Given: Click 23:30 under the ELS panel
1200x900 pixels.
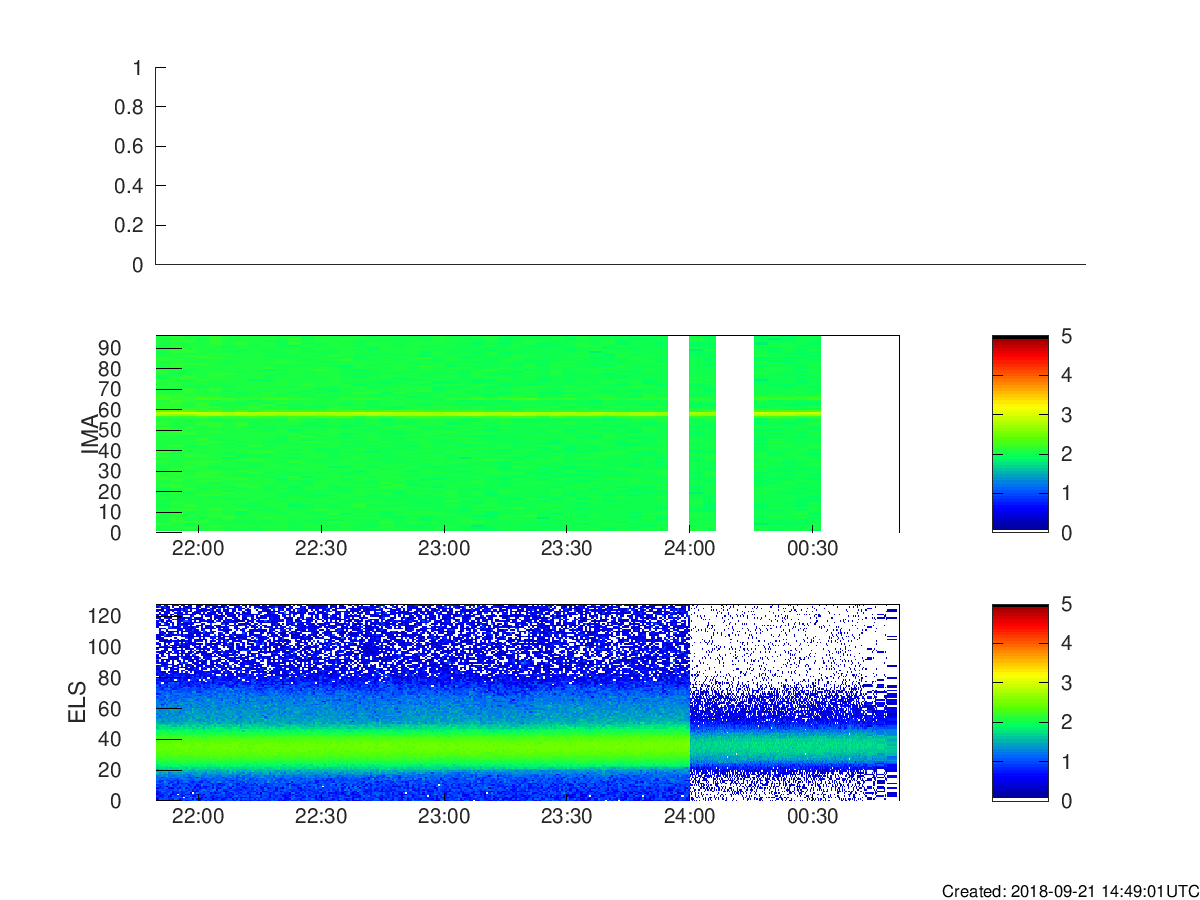Looking at the screenshot, I should (567, 817).
